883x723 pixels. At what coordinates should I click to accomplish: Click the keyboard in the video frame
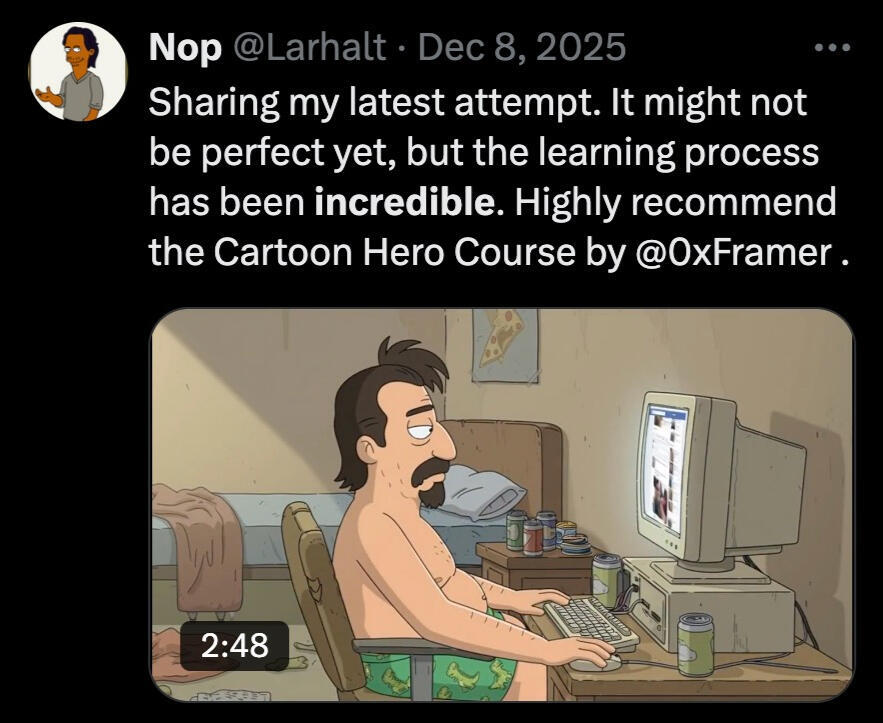(590, 620)
